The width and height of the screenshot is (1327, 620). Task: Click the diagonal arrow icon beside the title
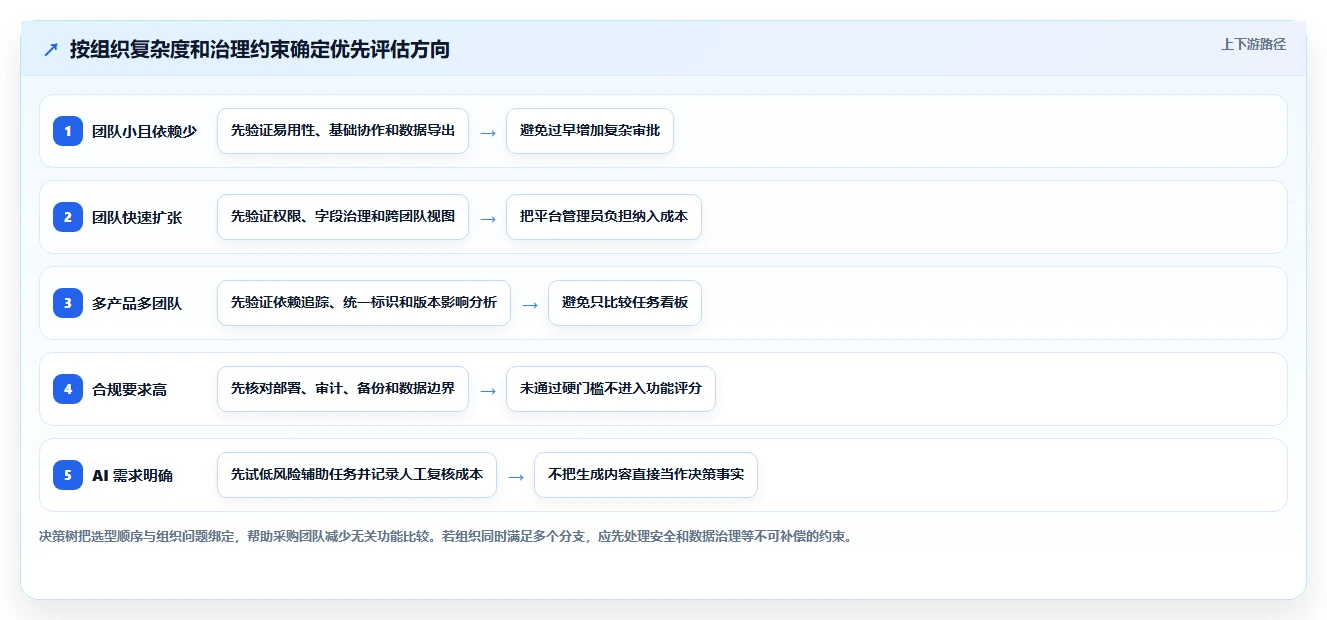[x=51, y=49]
